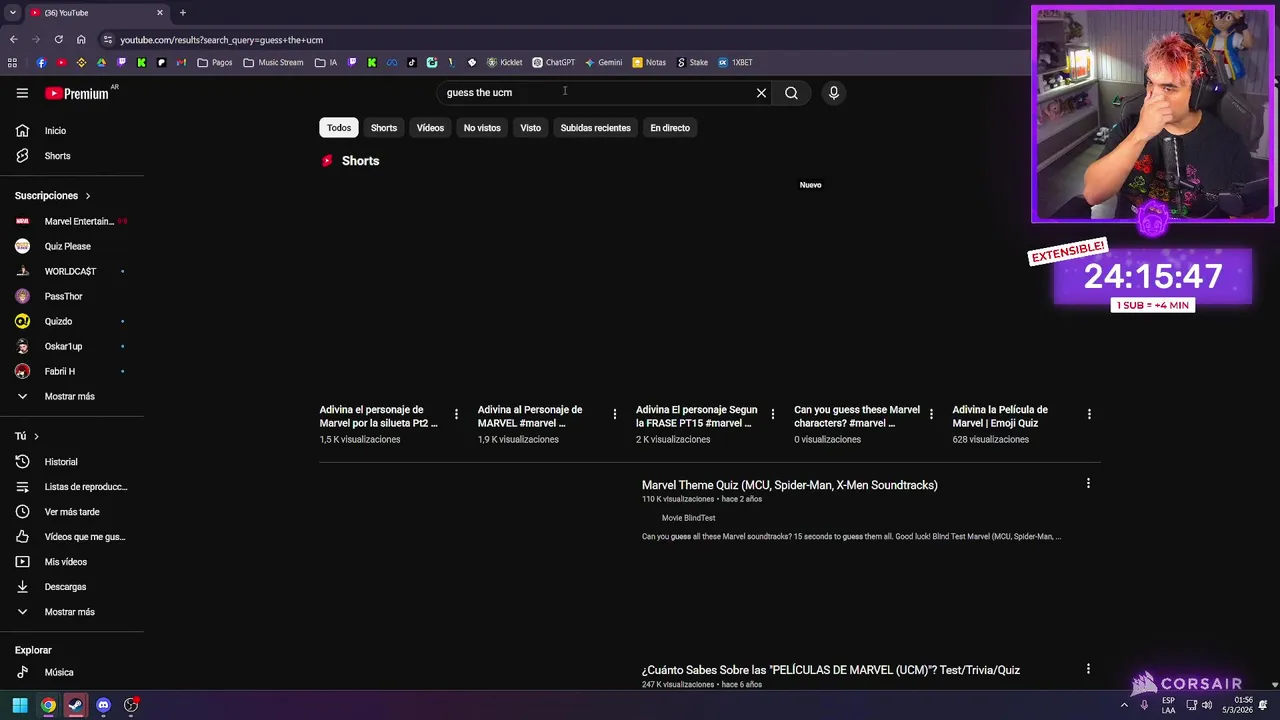The width and height of the screenshot is (1280, 720).
Task: Select the No vistos filter chip
Action: pyautogui.click(x=482, y=128)
